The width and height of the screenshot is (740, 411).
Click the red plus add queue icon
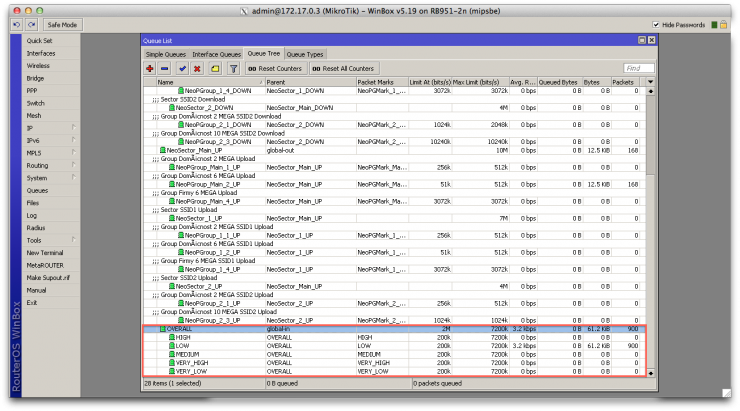click(x=150, y=69)
